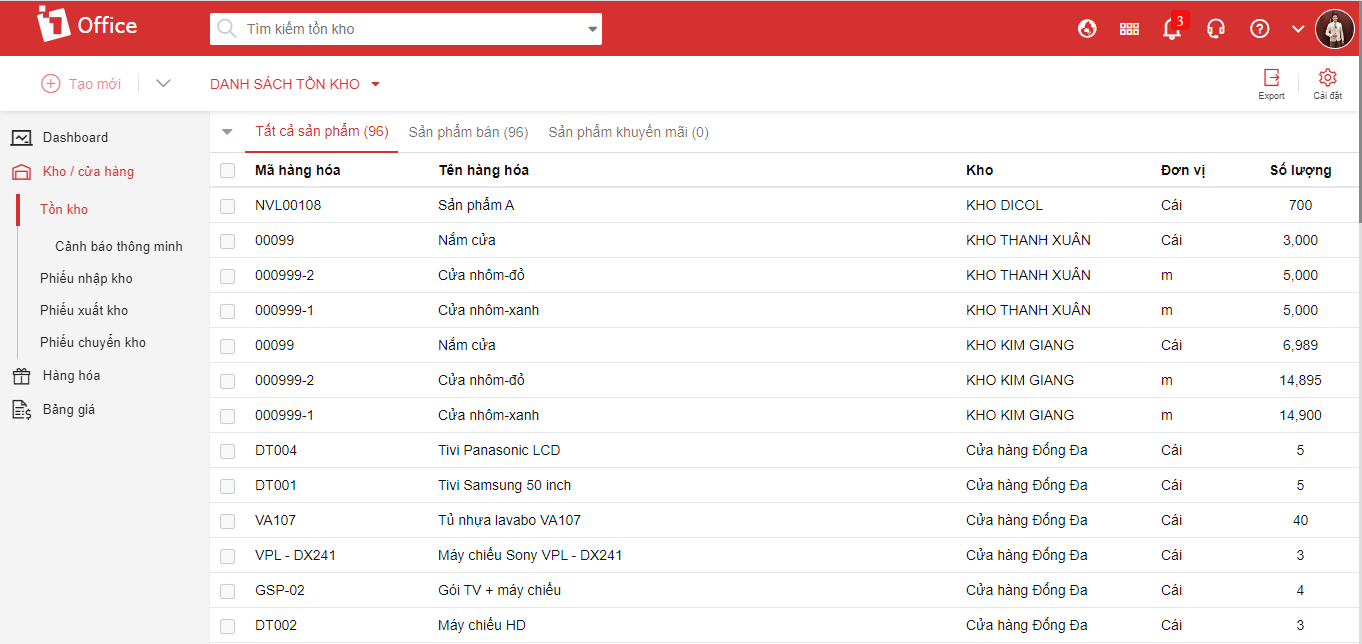This screenshot has height=644, width=1362.
Task: Click the Export icon
Action: 1271,79
